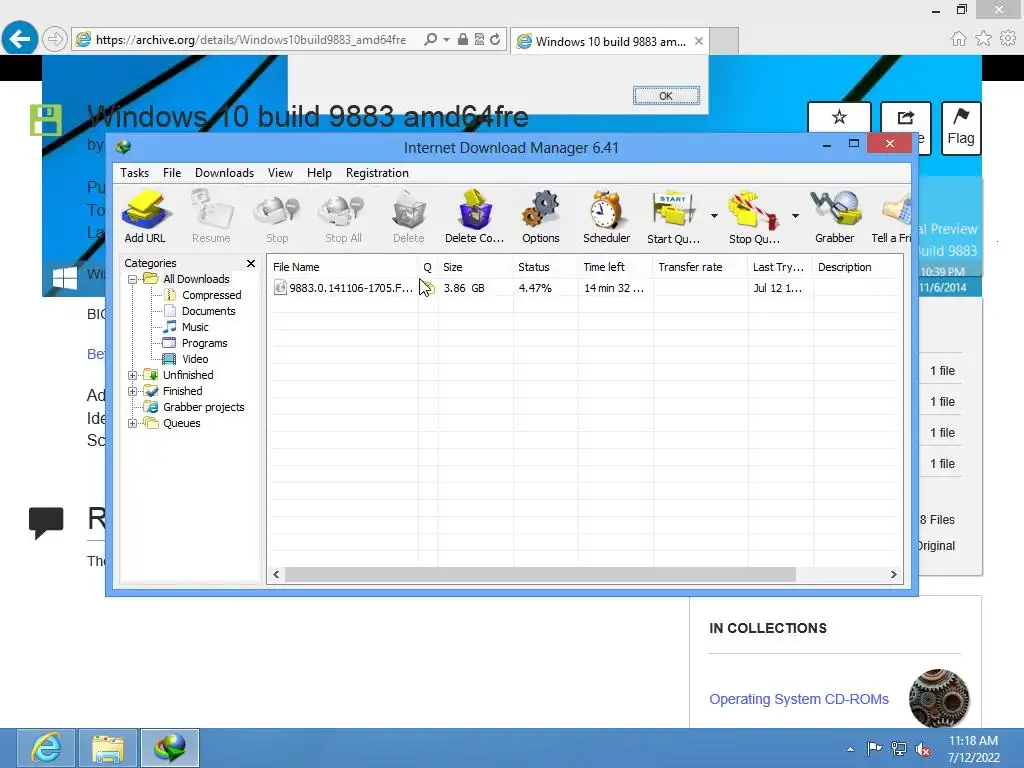The height and width of the screenshot is (768, 1024).
Task: Click the browser Back button
Action: tap(20, 39)
